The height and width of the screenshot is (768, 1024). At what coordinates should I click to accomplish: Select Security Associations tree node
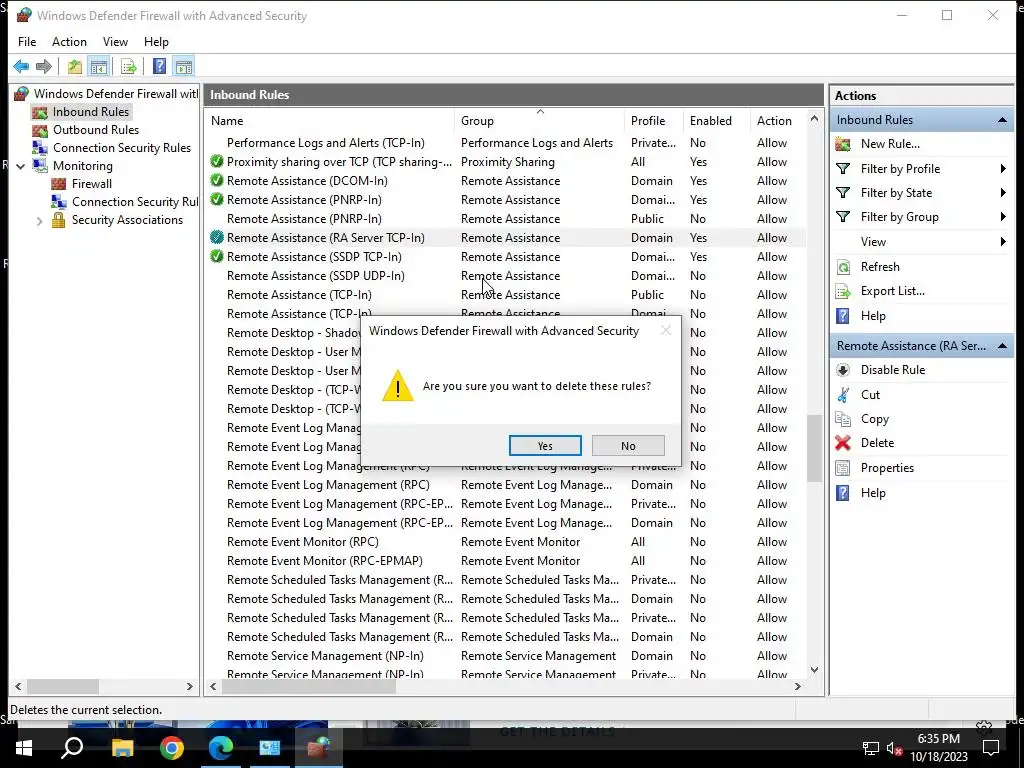pyautogui.click(x=127, y=220)
